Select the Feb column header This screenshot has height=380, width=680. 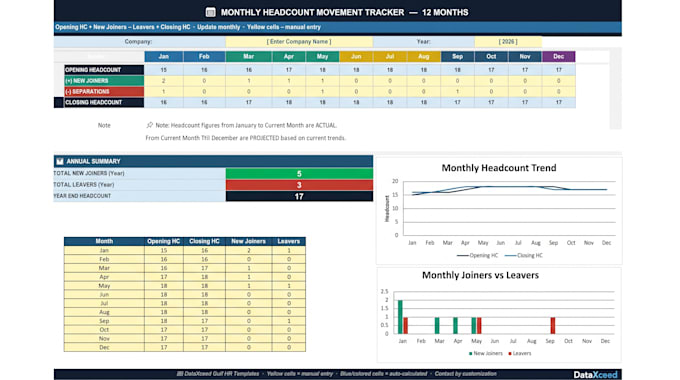pos(204,56)
